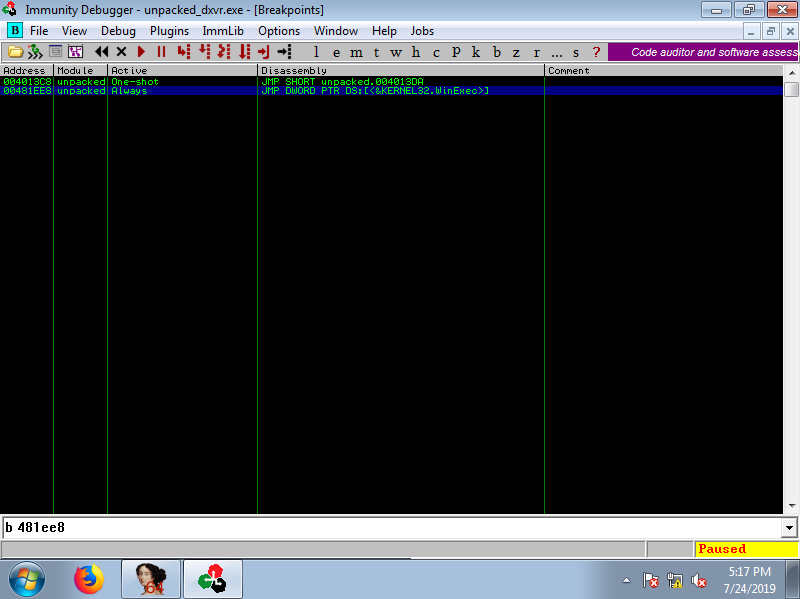
Task: Click the attach-to-process running man icon
Action: [x=35, y=52]
